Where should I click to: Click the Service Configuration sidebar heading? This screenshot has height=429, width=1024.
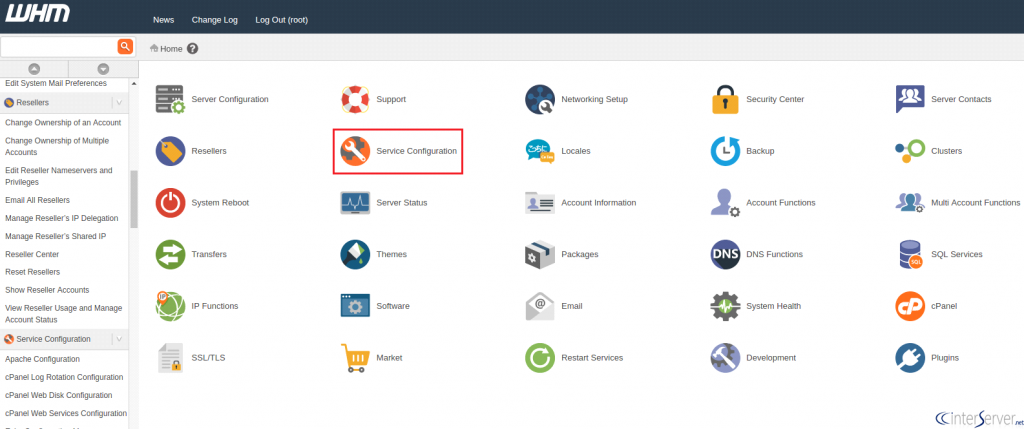click(x=54, y=339)
